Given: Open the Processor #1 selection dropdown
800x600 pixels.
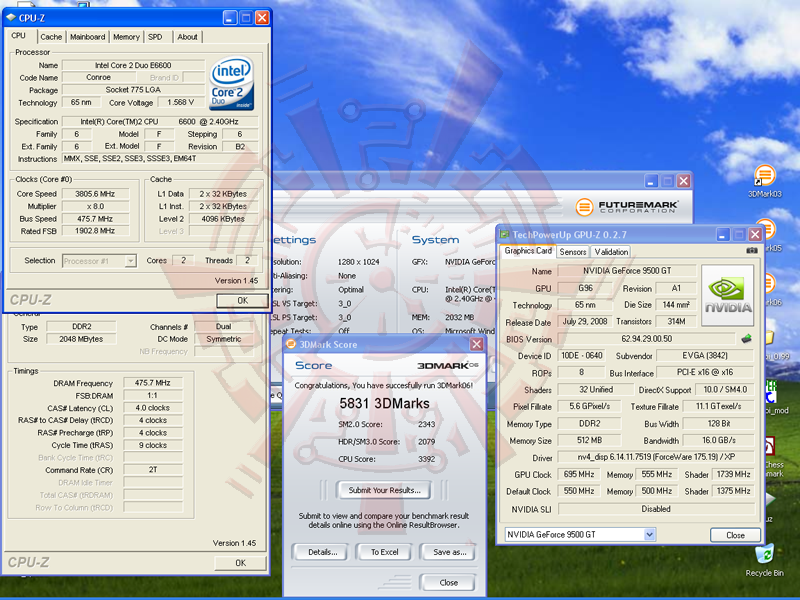Looking at the screenshot, I should [x=99, y=261].
